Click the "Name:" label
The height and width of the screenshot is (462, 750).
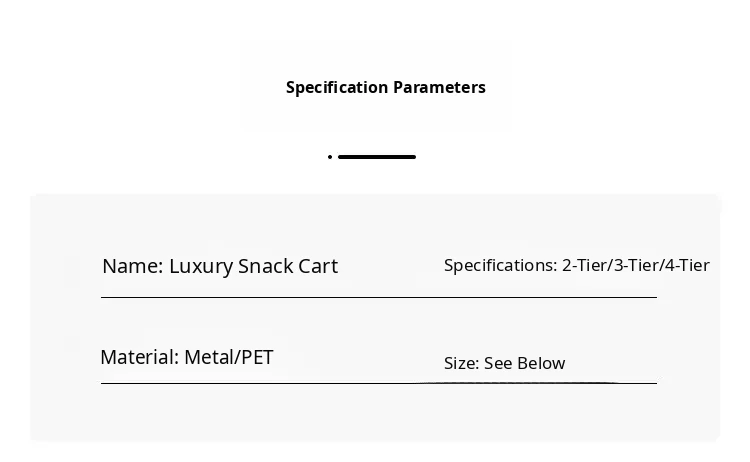click(x=132, y=266)
